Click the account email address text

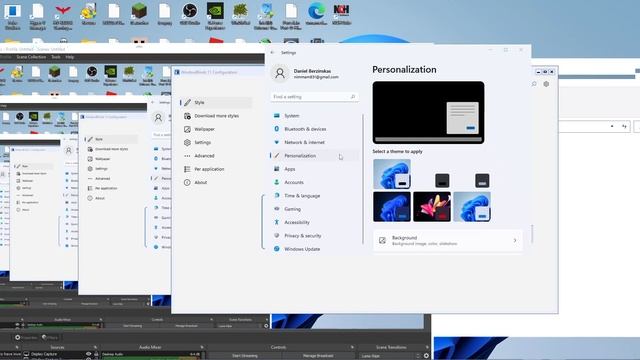[x=316, y=77]
